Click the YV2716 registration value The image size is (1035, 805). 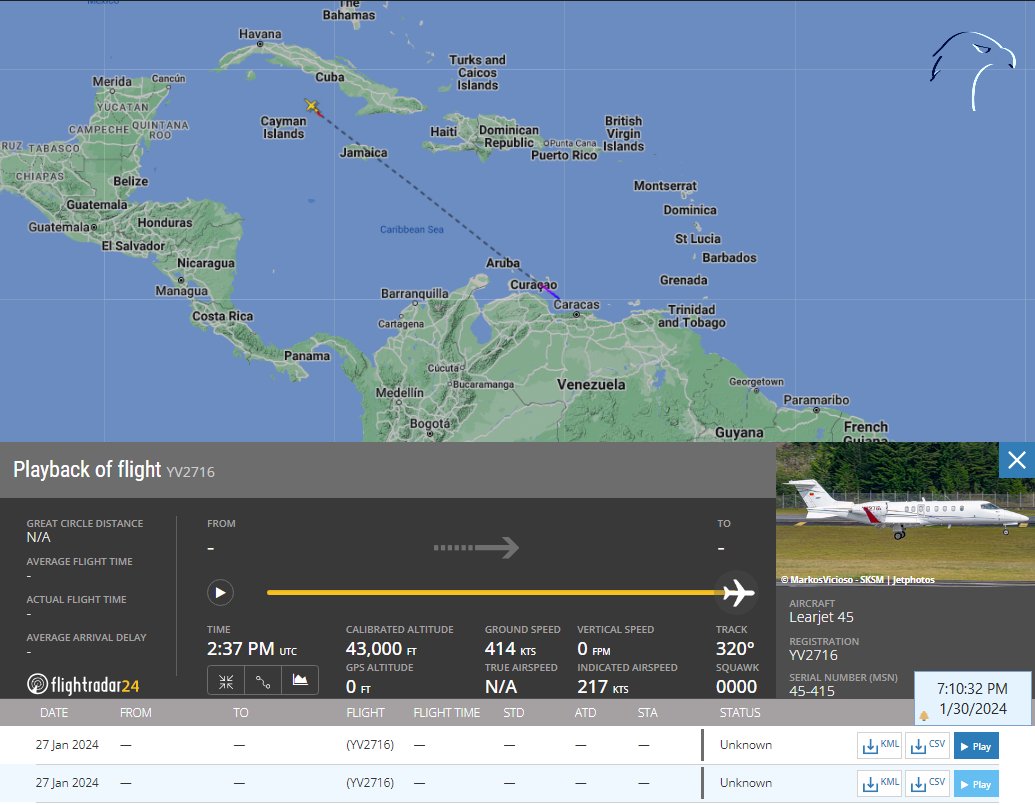pyautogui.click(x=813, y=655)
